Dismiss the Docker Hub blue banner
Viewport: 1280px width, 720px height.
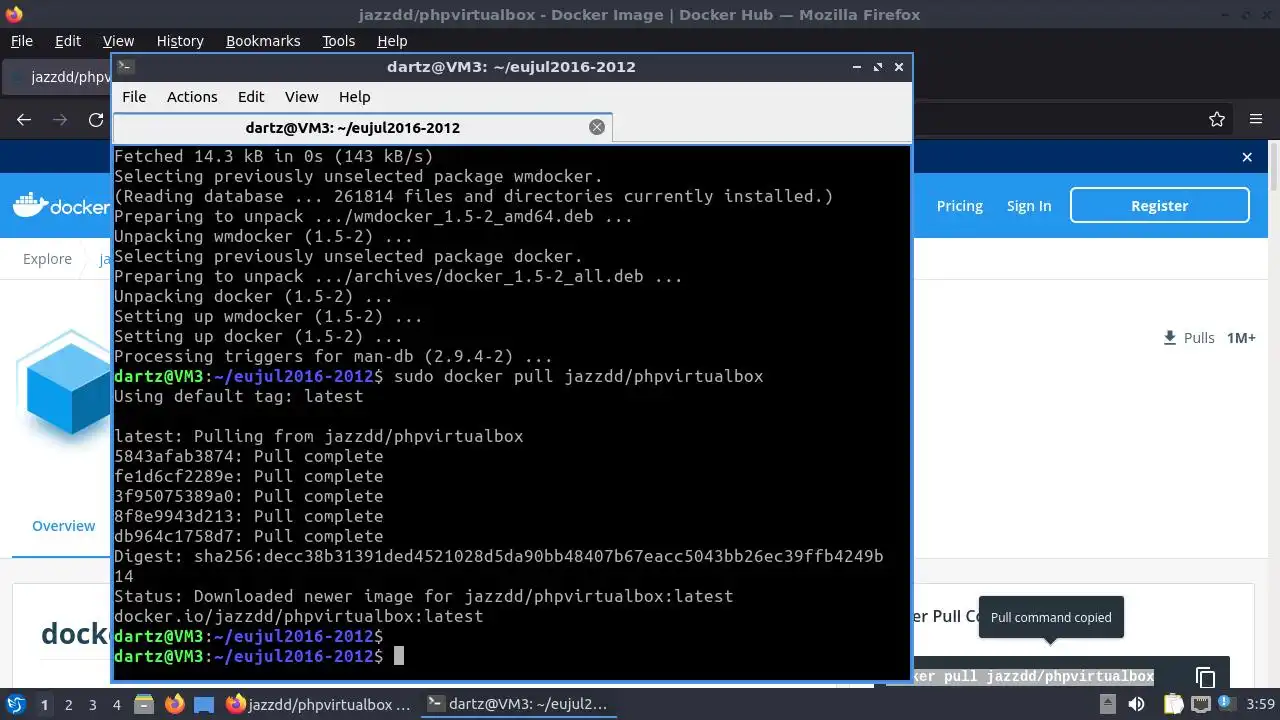pyautogui.click(x=1247, y=157)
